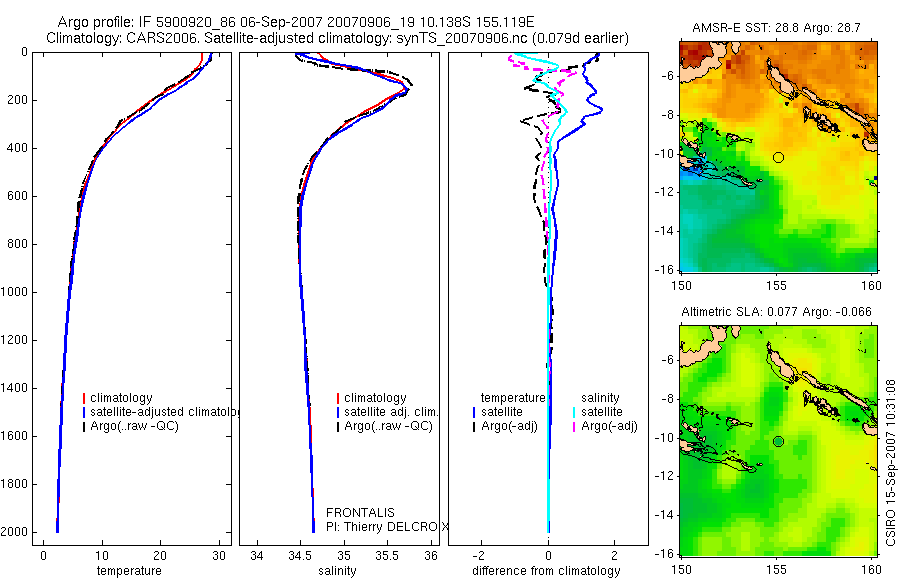The image size is (900, 580).
Task: Click the -10 latitude tick on the SST map
Action: coord(664,153)
